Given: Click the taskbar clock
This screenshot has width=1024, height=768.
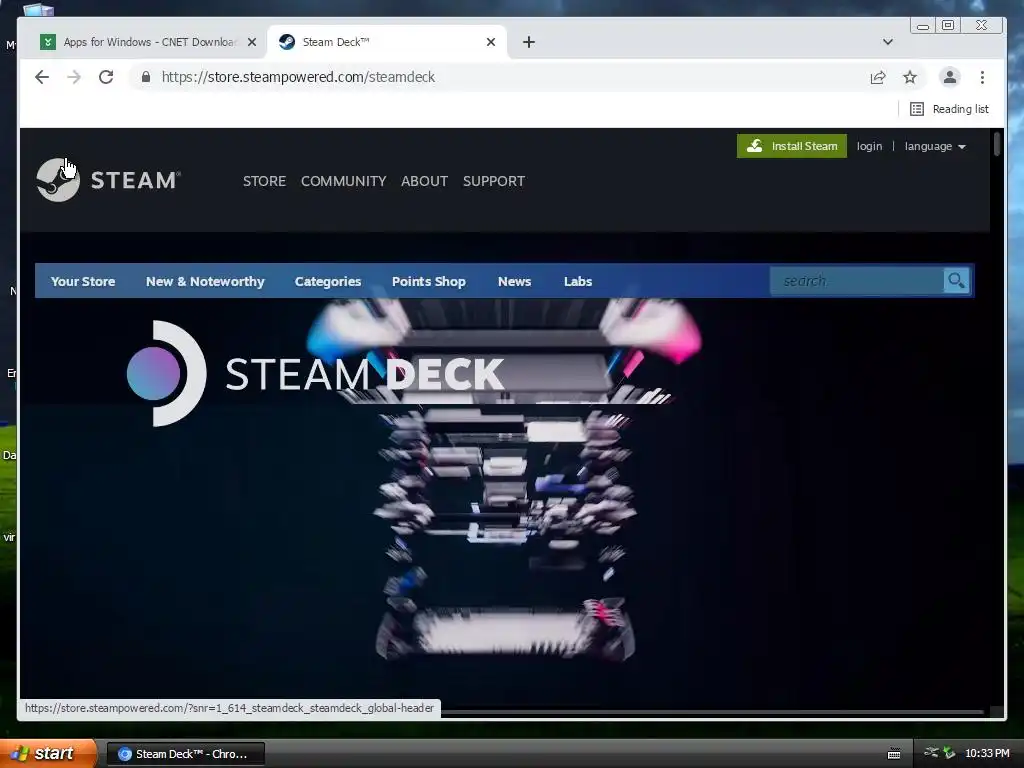Looking at the screenshot, I should click(x=987, y=753).
